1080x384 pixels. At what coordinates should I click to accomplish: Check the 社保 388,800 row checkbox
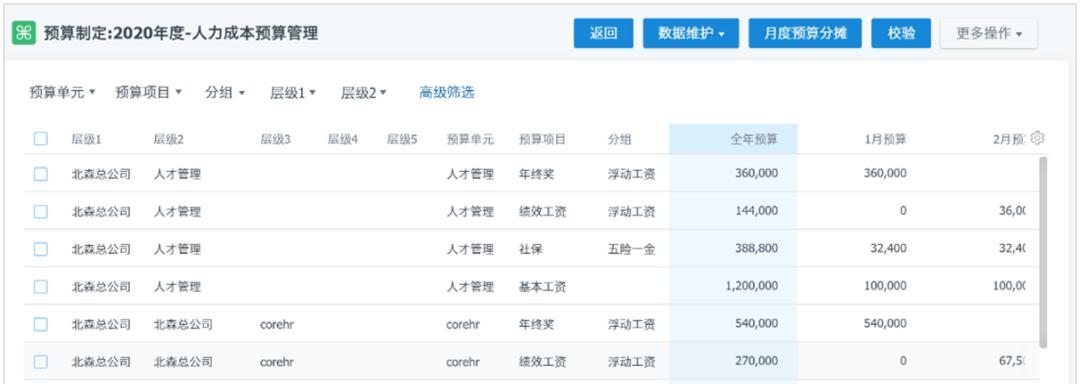tap(41, 249)
